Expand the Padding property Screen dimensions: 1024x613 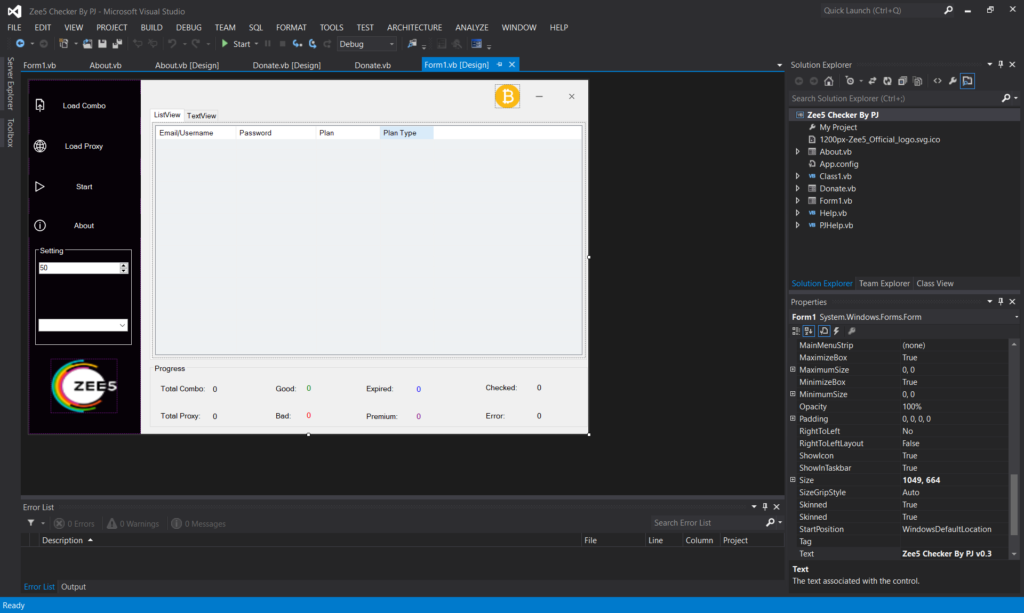(793, 418)
